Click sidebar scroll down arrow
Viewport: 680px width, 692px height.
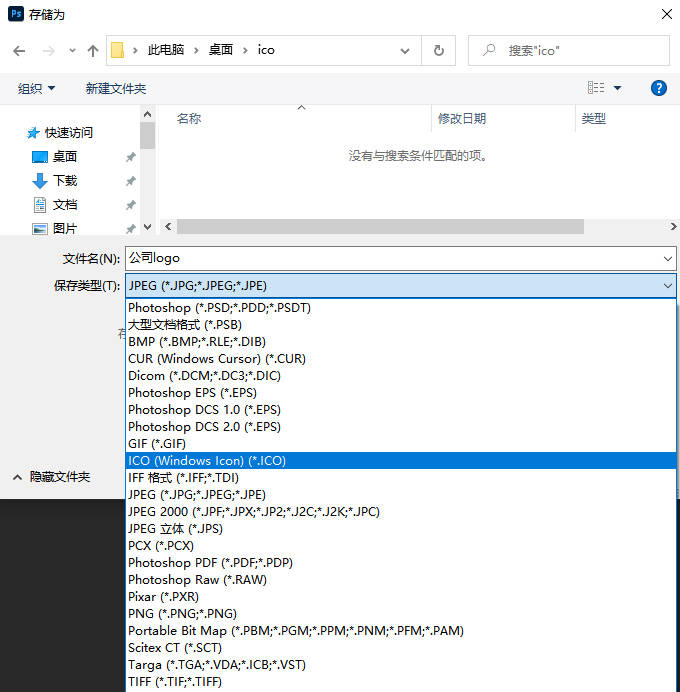pos(147,227)
